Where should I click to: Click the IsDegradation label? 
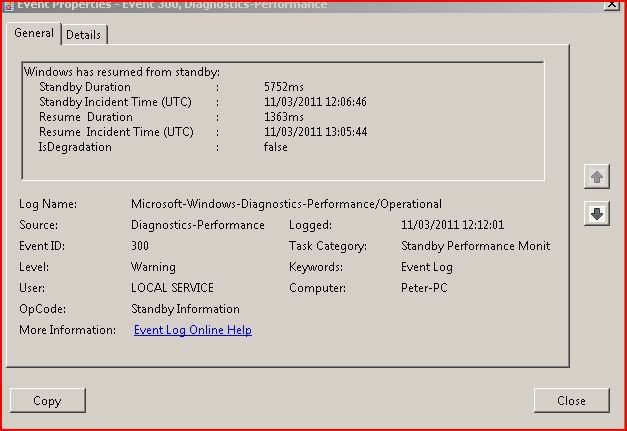75,147
